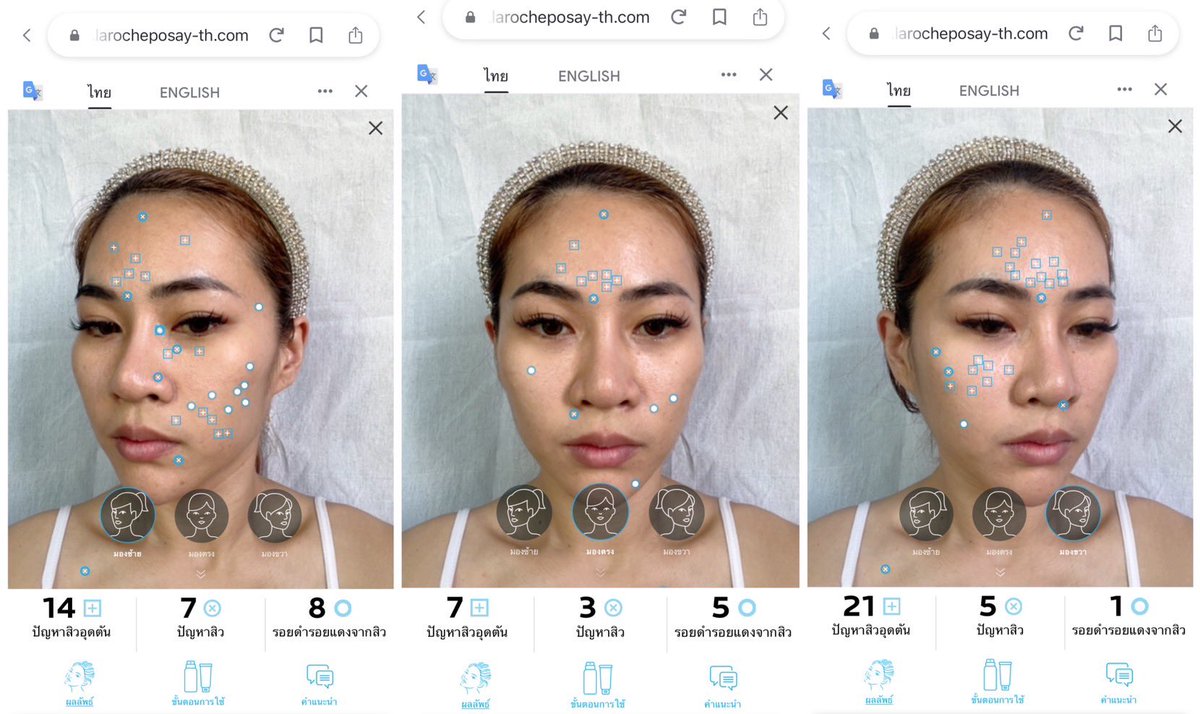Open translate more options in the right screen
Screen dimensions: 1200x714
(x=1125, y=90)
